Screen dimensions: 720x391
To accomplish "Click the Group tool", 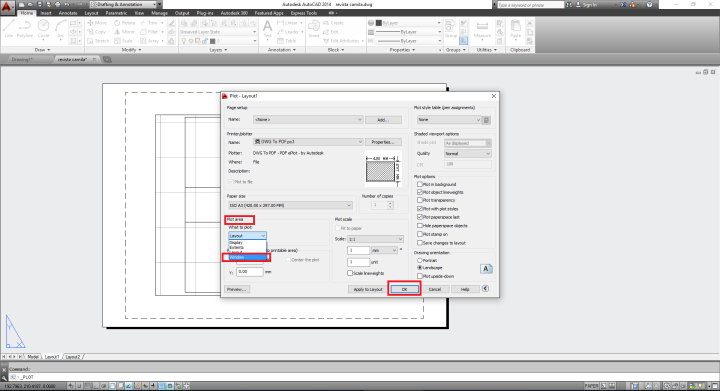I will tap(451, 28).
